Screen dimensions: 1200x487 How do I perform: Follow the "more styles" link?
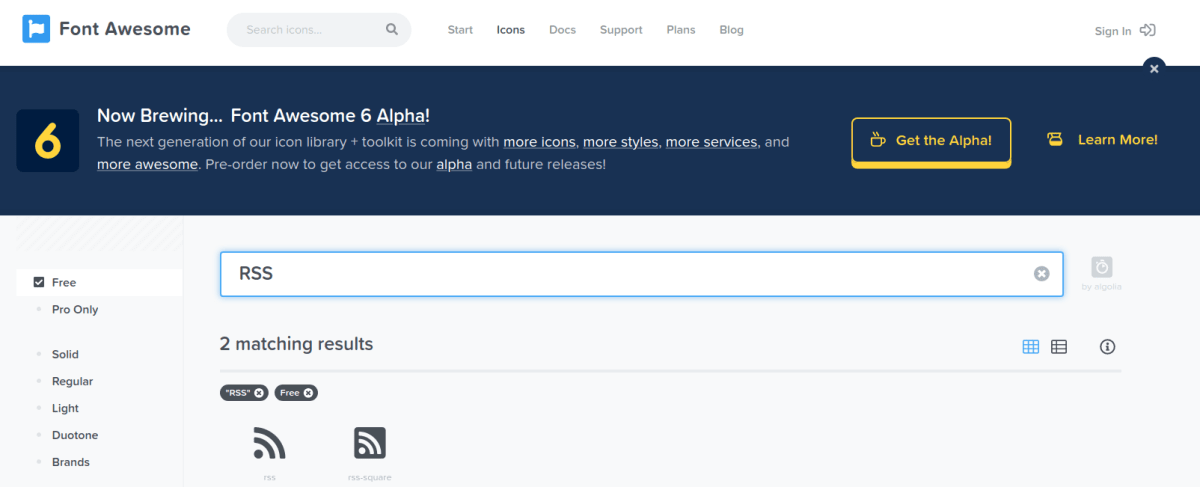[621, 142]
